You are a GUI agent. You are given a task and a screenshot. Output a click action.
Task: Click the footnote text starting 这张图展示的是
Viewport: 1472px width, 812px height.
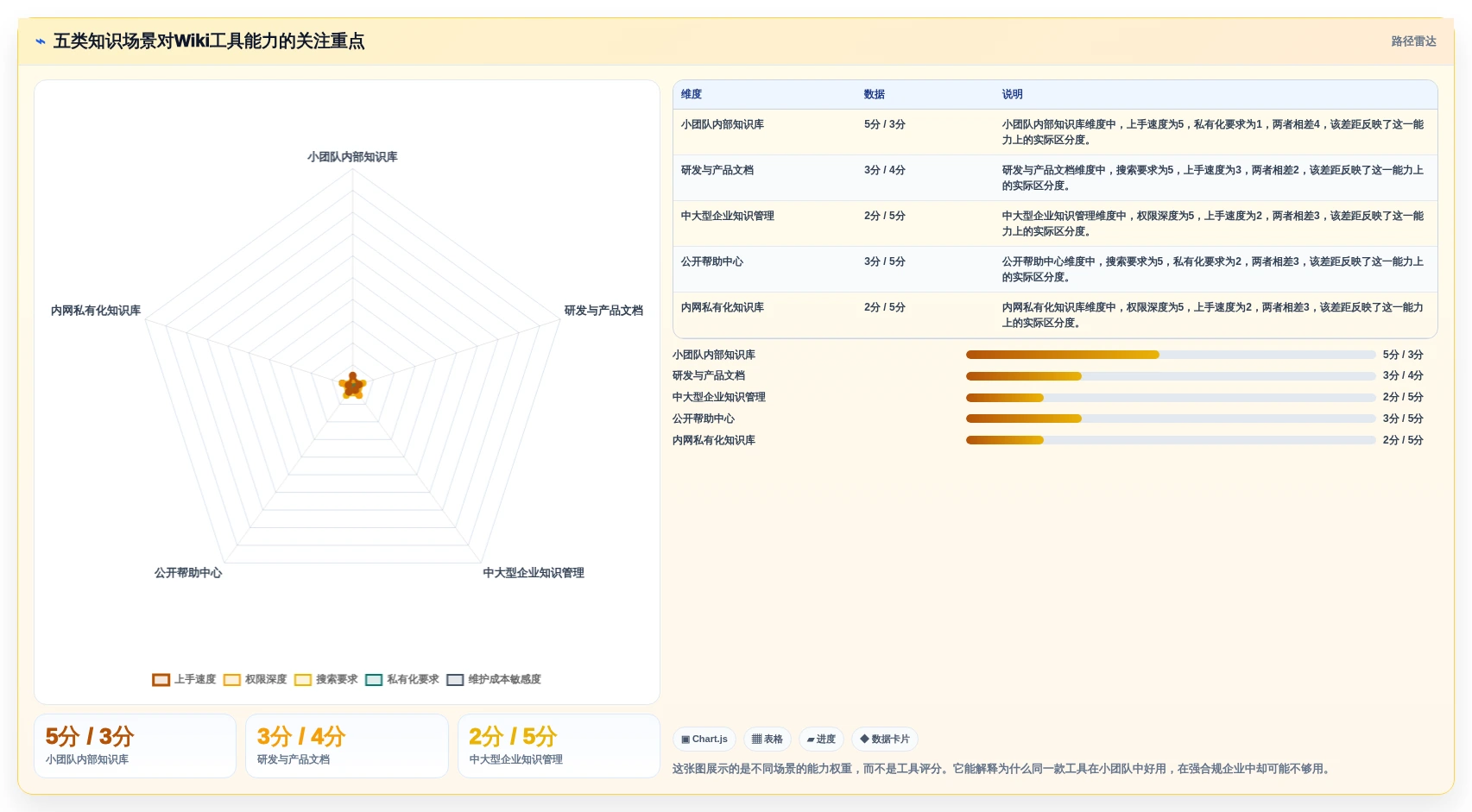pos(1003,769)
